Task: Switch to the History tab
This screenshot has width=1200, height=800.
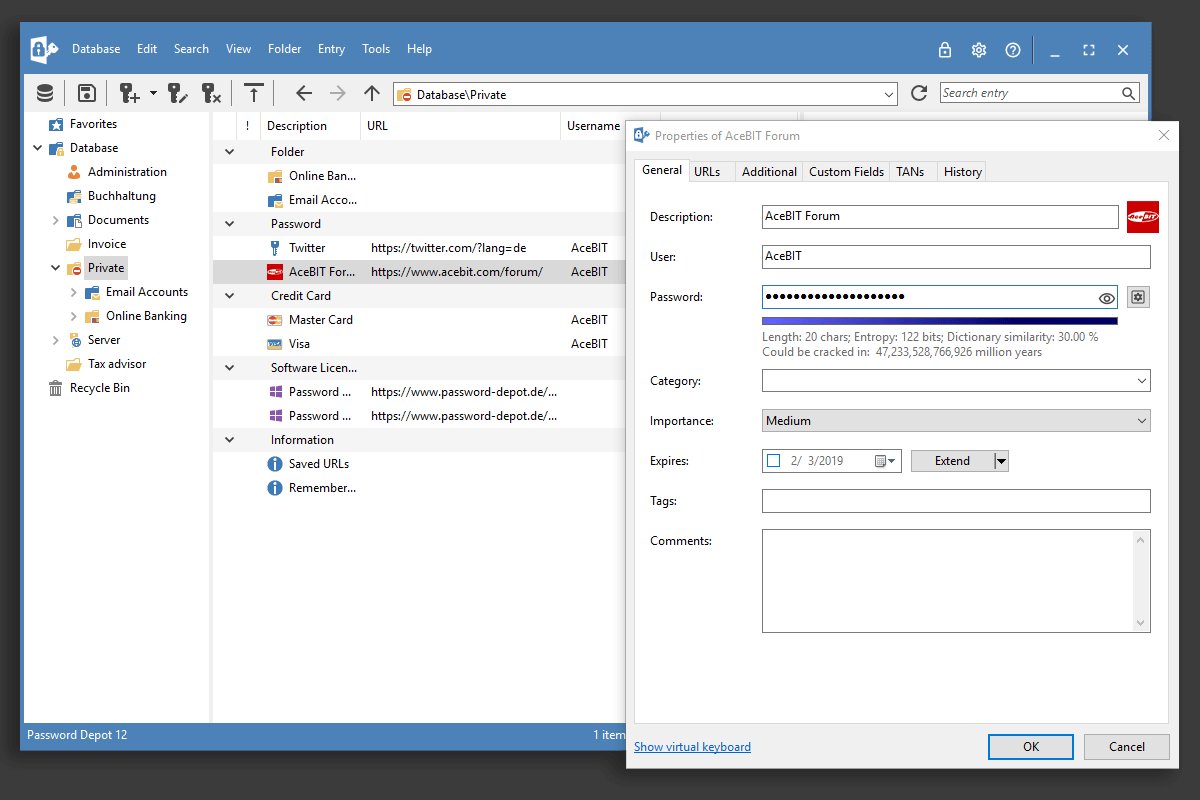Action: pos(962,172)
